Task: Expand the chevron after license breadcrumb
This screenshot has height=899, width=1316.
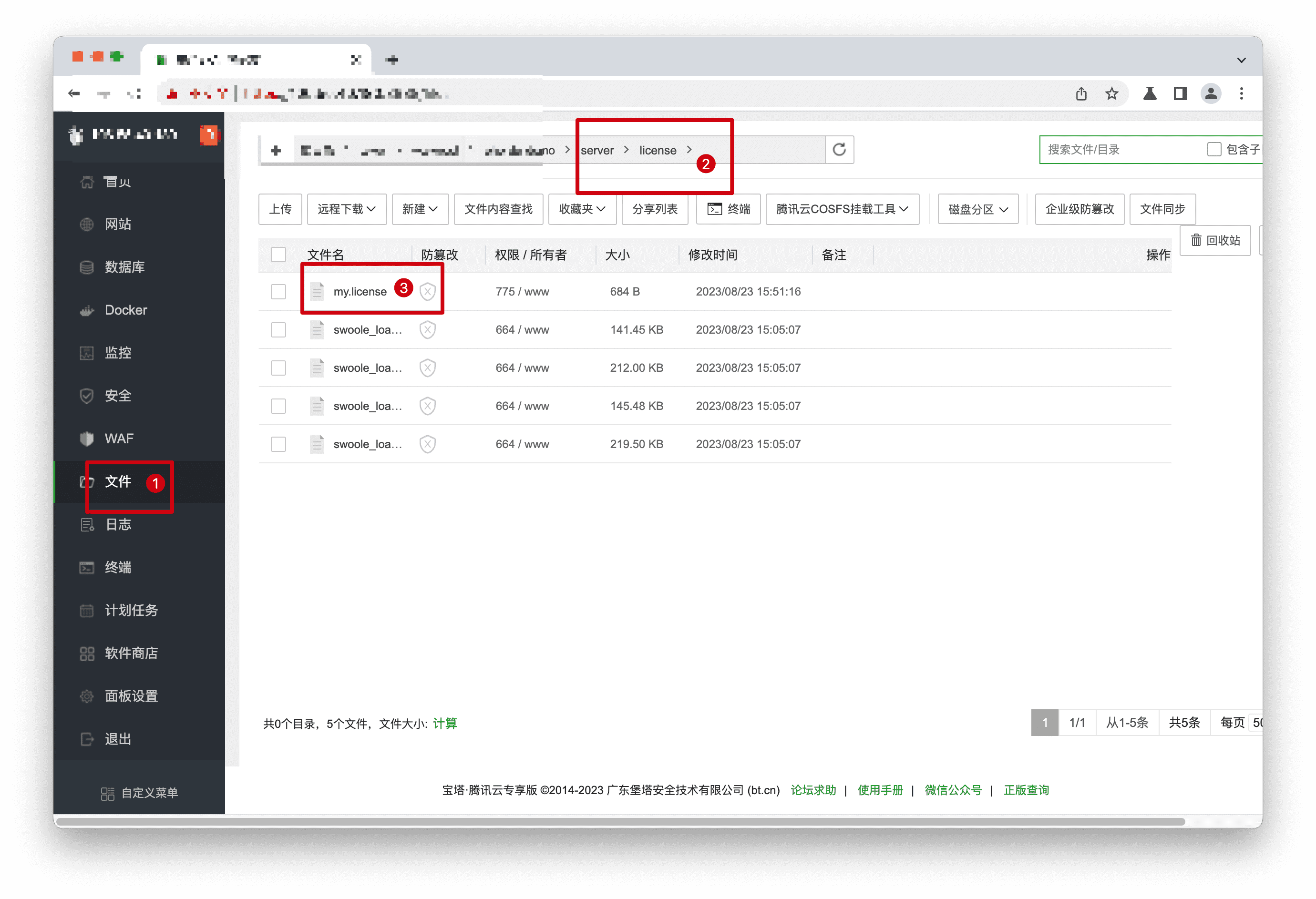Action: coord(689,150)
